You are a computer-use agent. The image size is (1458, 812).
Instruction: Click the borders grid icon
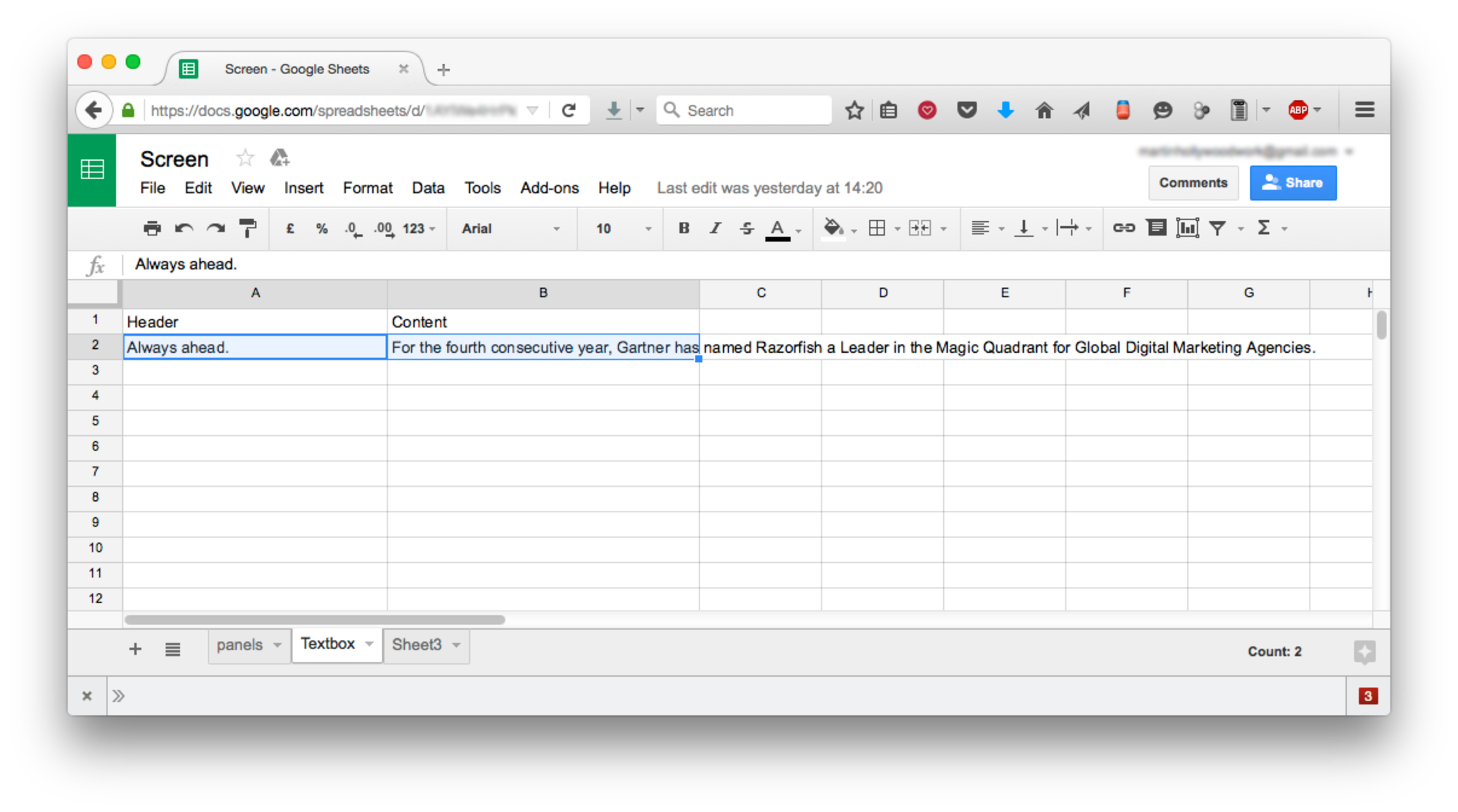877,228
